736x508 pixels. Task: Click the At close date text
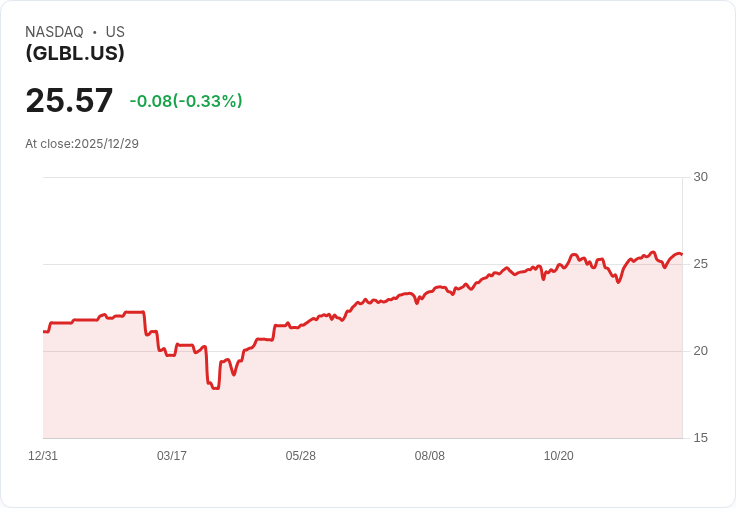(82, 144)
